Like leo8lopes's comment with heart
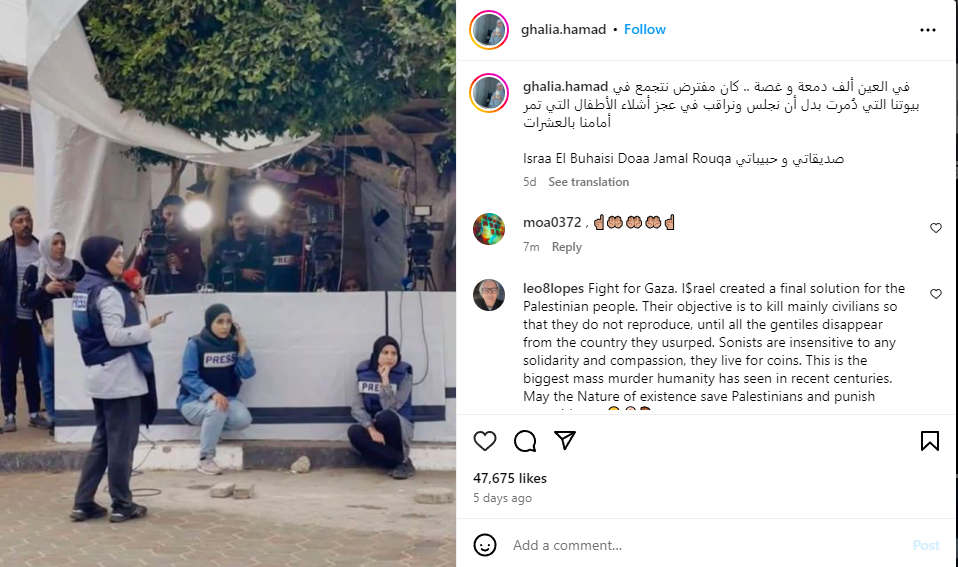The height and width of the screenshot is (567, 958). (935, 294)
